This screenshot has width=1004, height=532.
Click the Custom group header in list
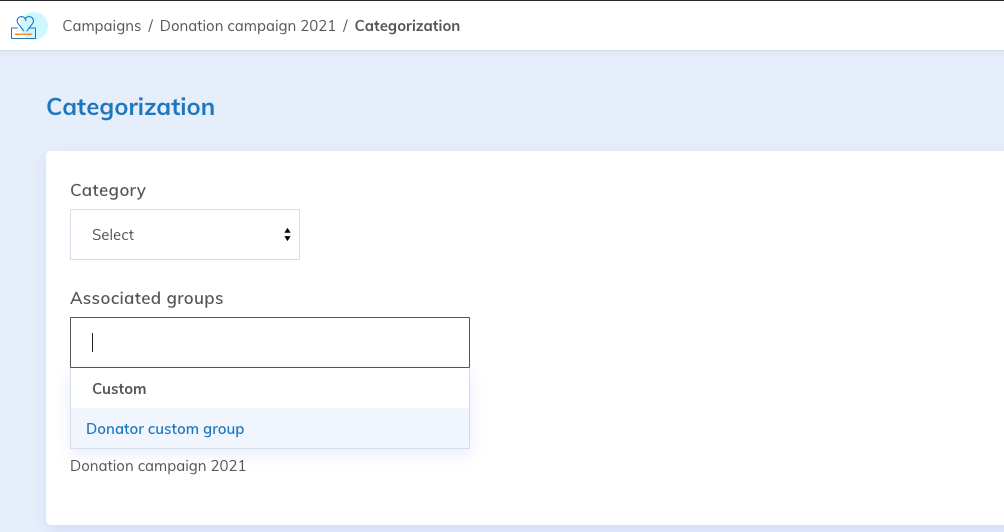119,389
